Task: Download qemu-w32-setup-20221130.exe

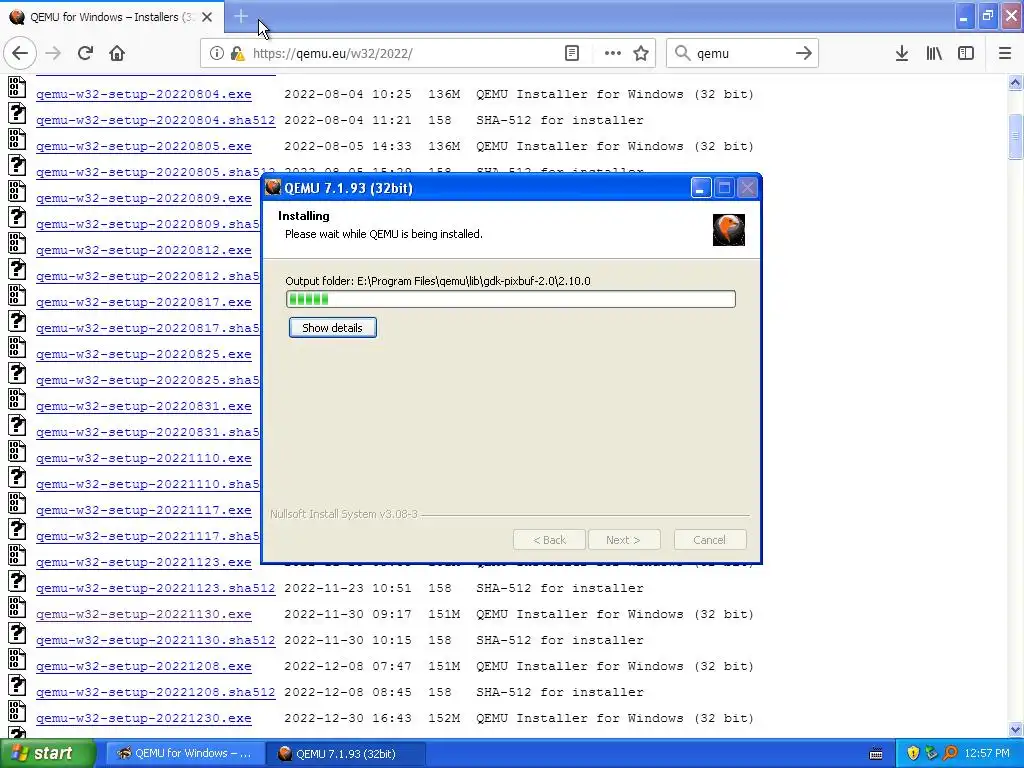Action: coord(144,615)
